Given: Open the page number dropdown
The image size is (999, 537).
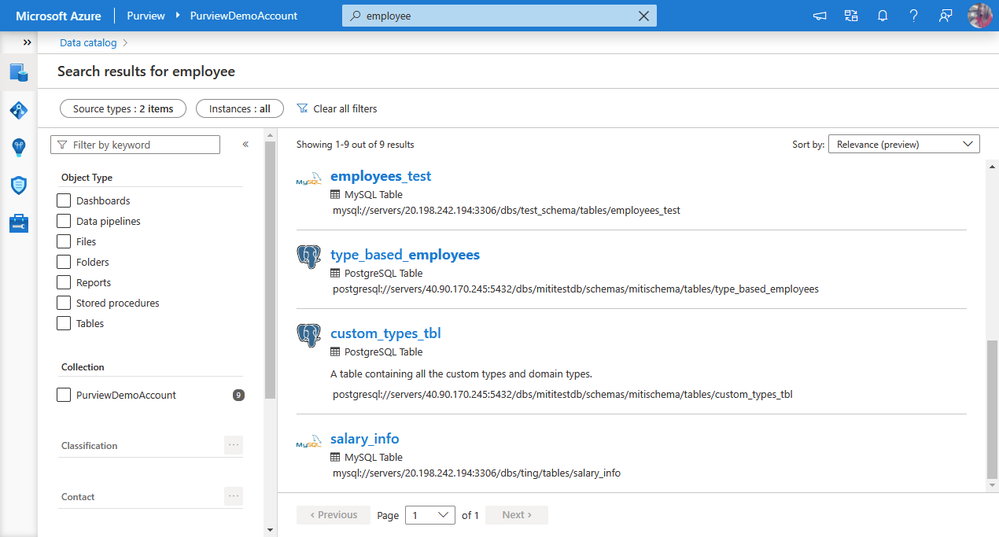Looking at the screenshot, I should [430, 515].
